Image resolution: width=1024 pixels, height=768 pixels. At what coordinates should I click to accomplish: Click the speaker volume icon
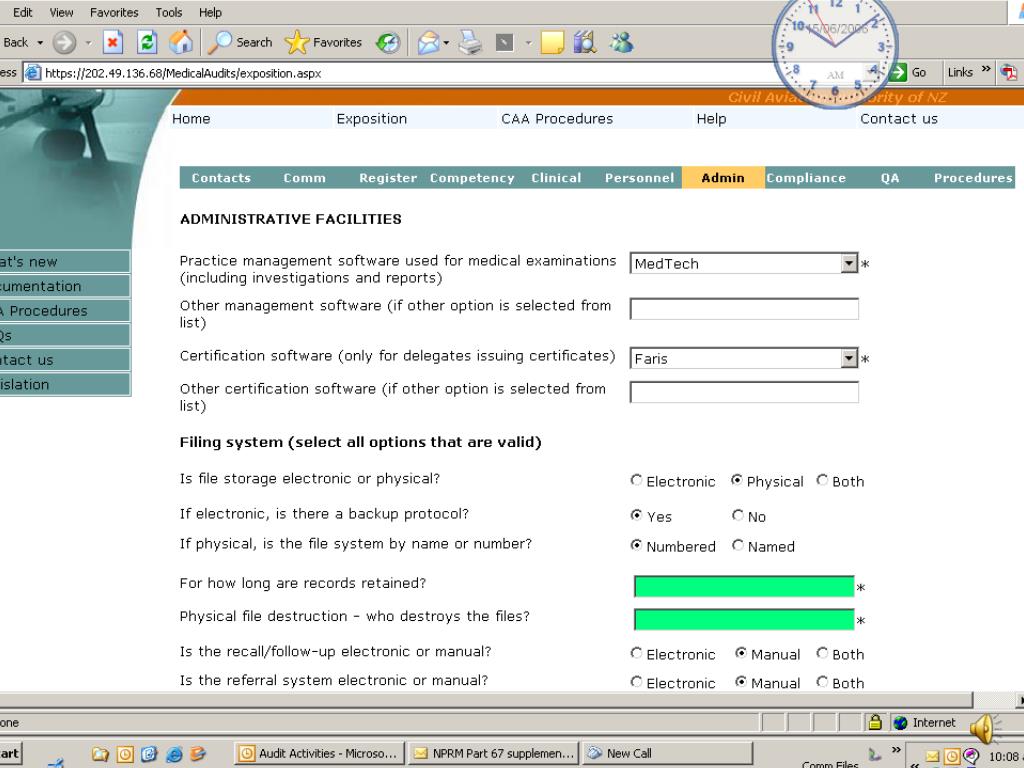[983, 727]
